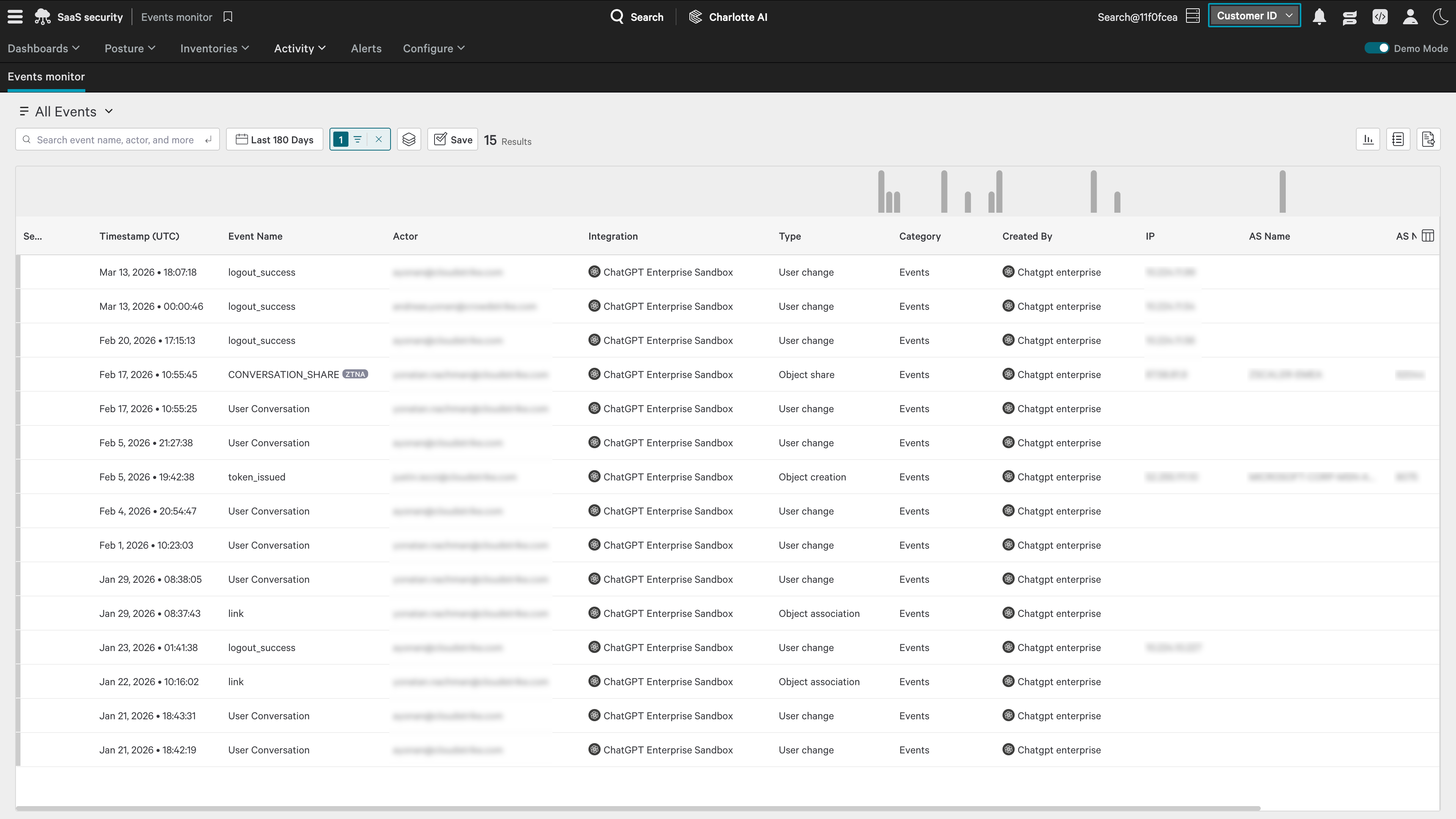Viewport: 1456px width, 819px height.
Task: Click the export results icon
Action: (x=1428, y=140)
